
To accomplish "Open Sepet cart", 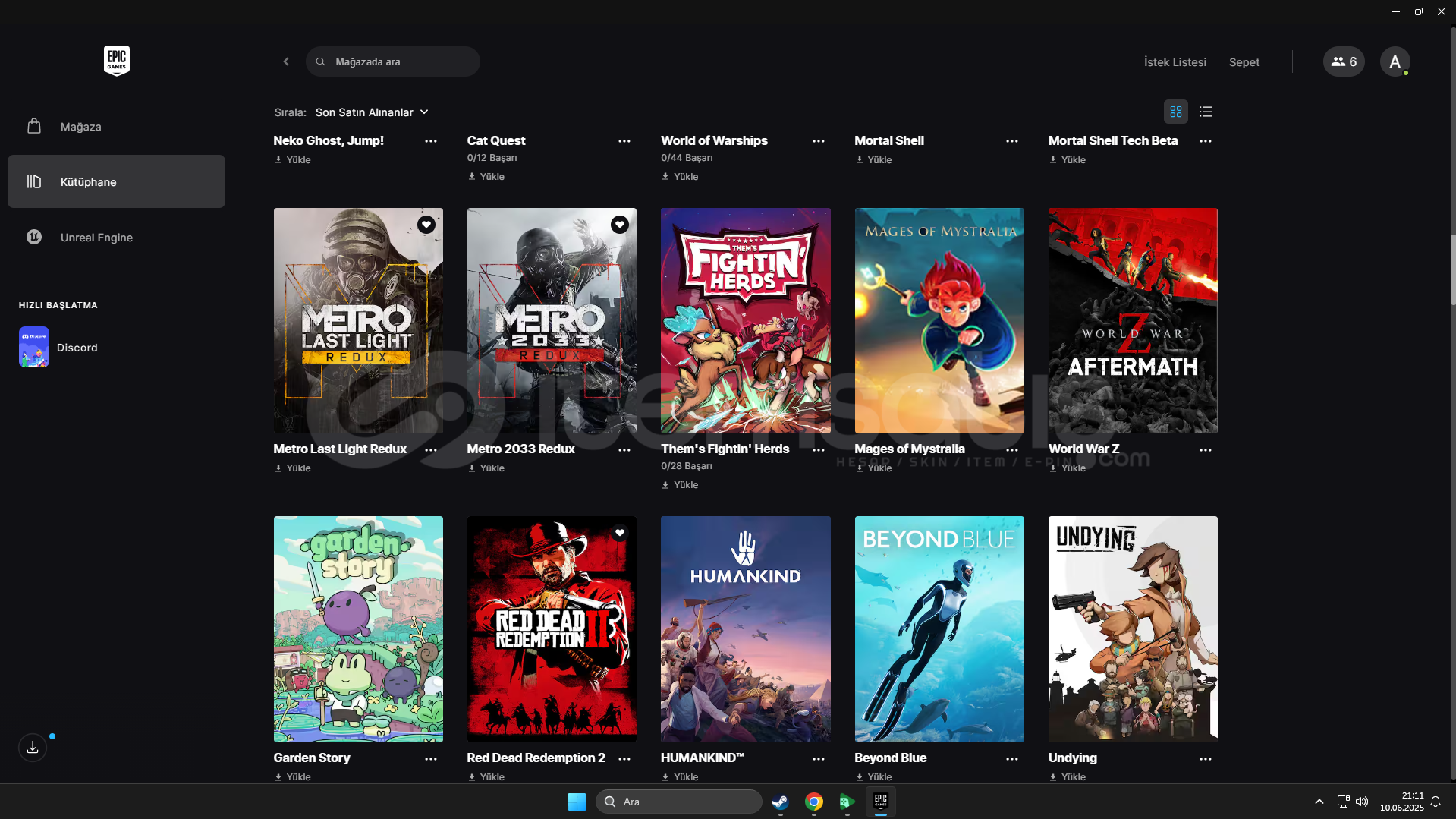I will 1244,62.
